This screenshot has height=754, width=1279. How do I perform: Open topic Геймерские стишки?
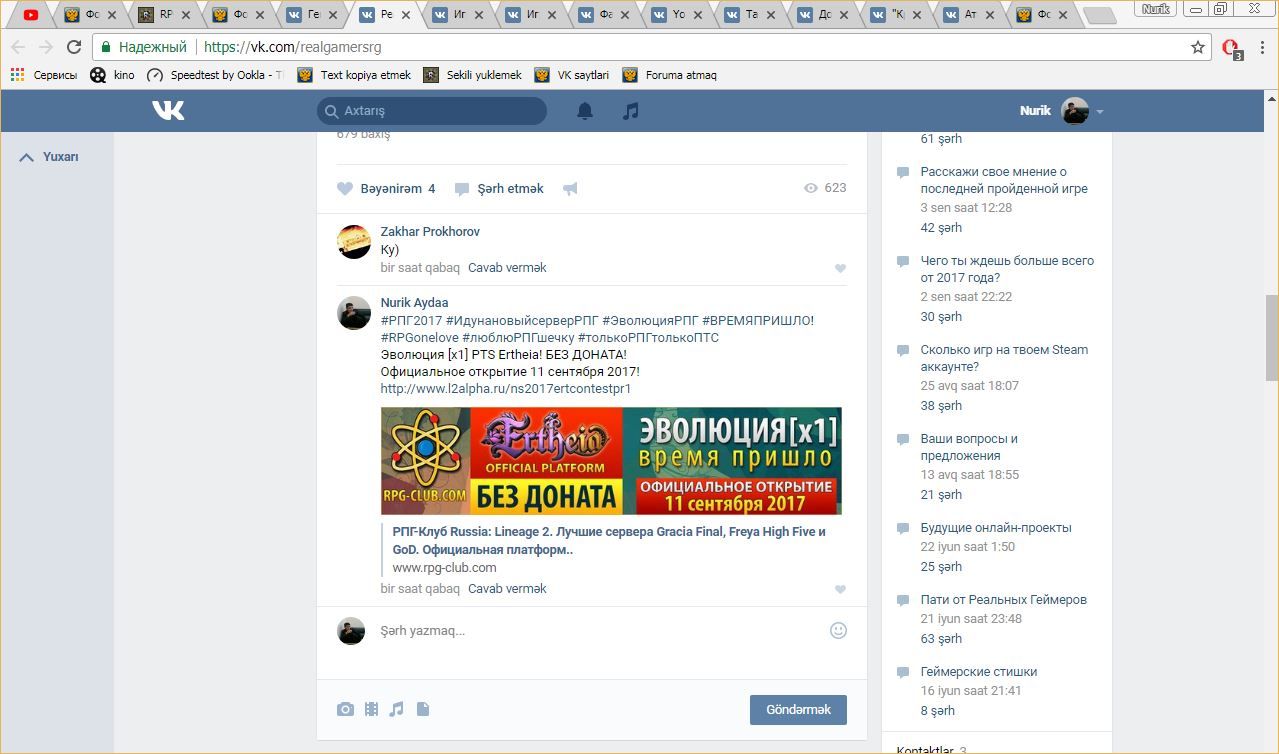pos(979,672)
